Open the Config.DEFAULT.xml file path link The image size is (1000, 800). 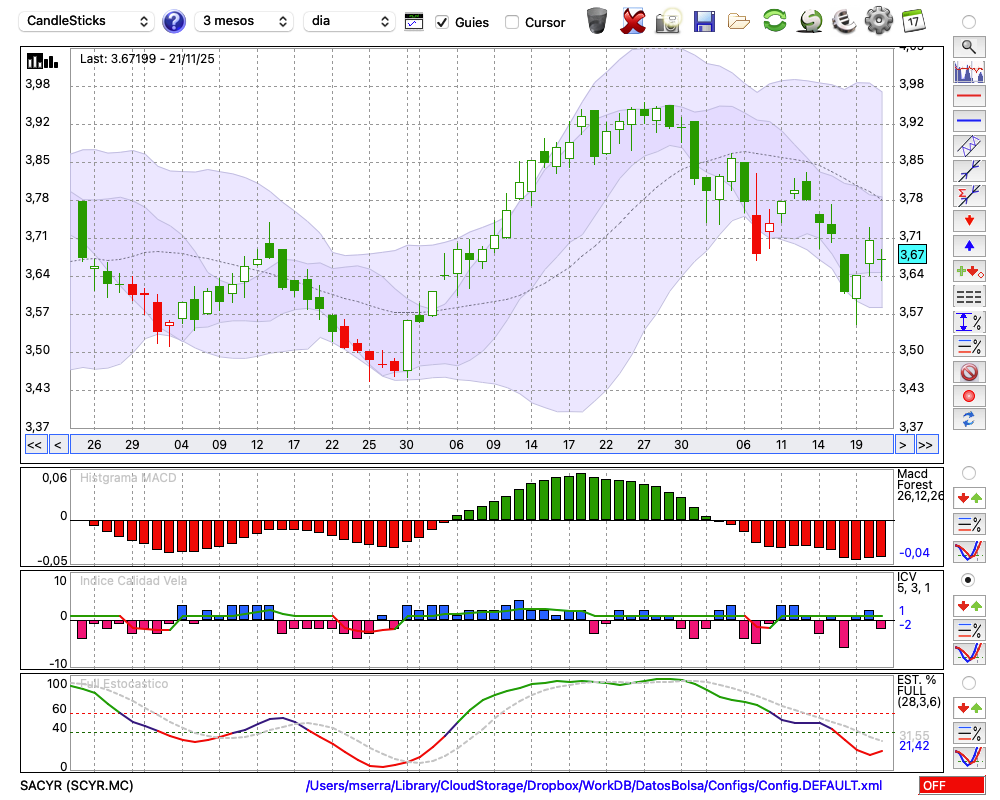pyautogui.click(x=594, y=786)
